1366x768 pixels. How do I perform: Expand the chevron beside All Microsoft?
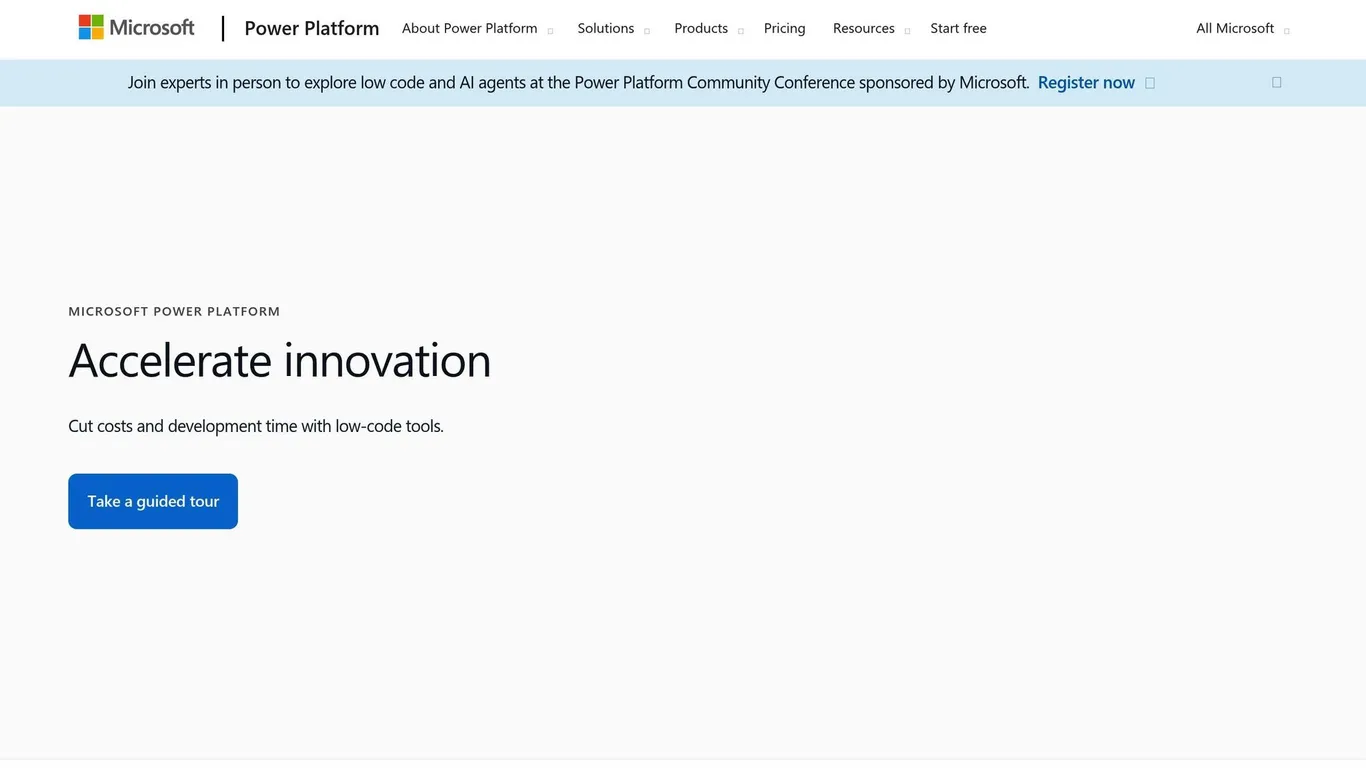pyautogui.click(x=1286, y=30)
